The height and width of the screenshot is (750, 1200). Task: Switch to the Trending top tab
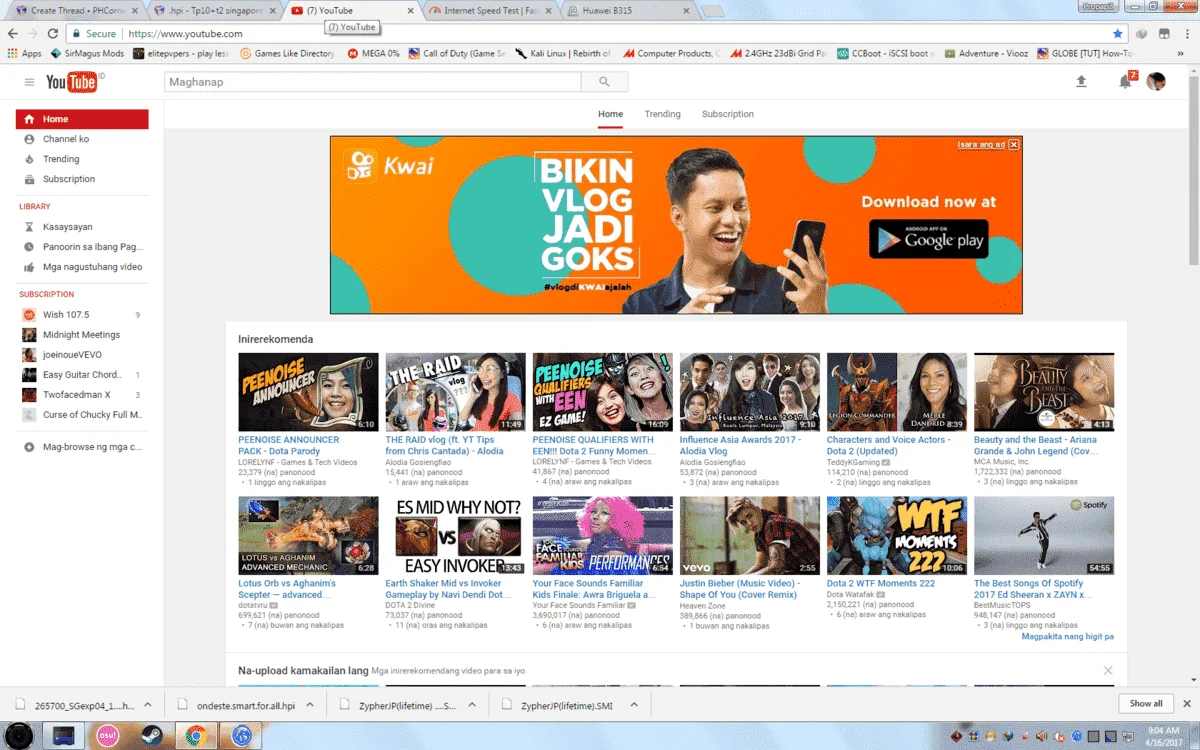(662, 114)
